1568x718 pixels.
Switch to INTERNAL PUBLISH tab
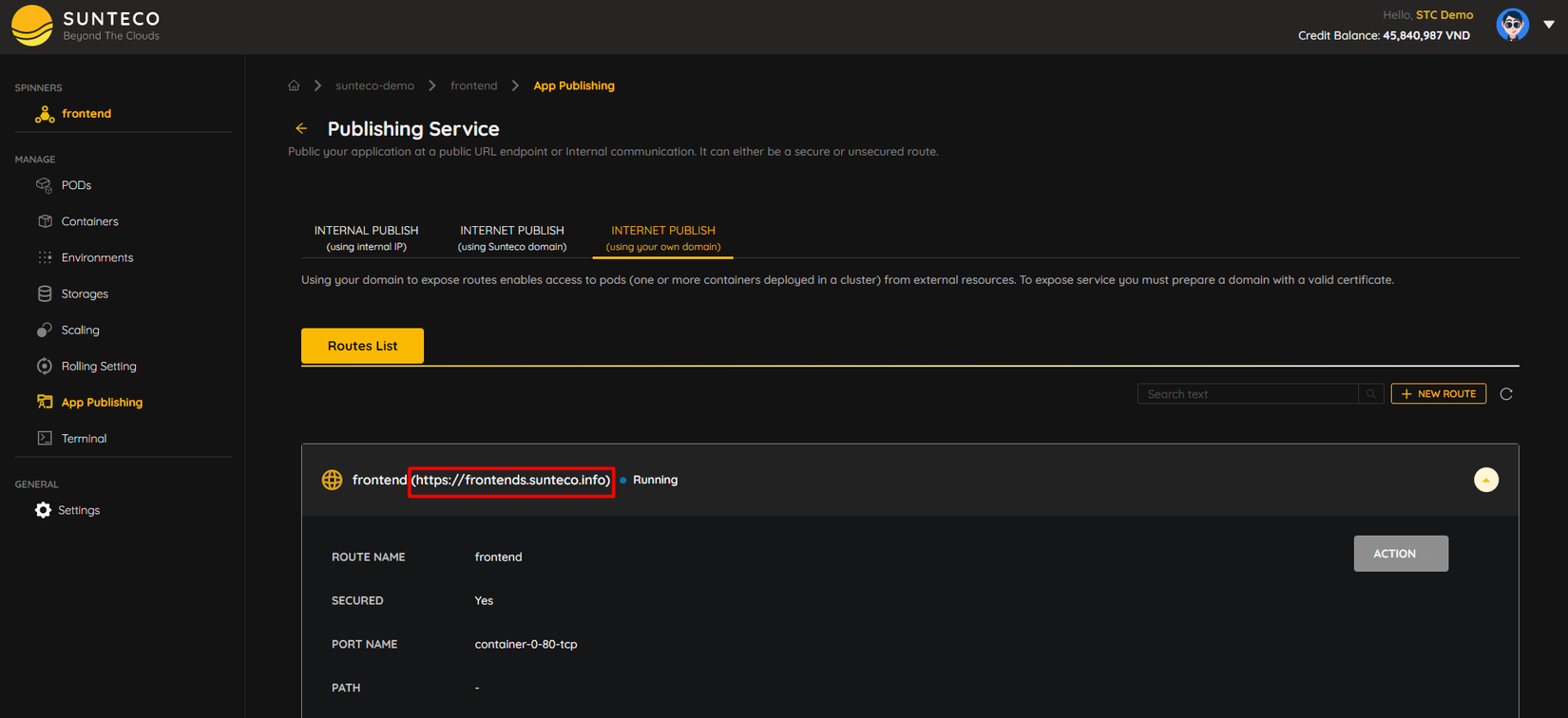coord(366,237)
